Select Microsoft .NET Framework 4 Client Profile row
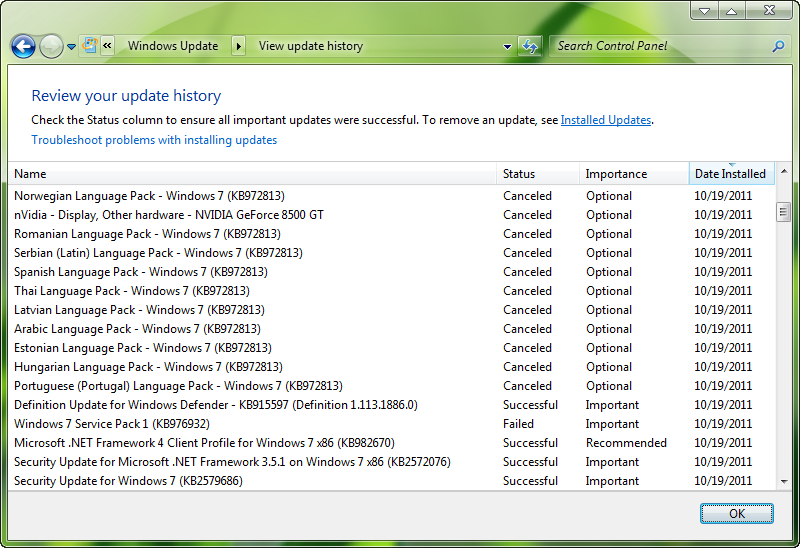This screenshot has width=800, height=548. [392, 443]
